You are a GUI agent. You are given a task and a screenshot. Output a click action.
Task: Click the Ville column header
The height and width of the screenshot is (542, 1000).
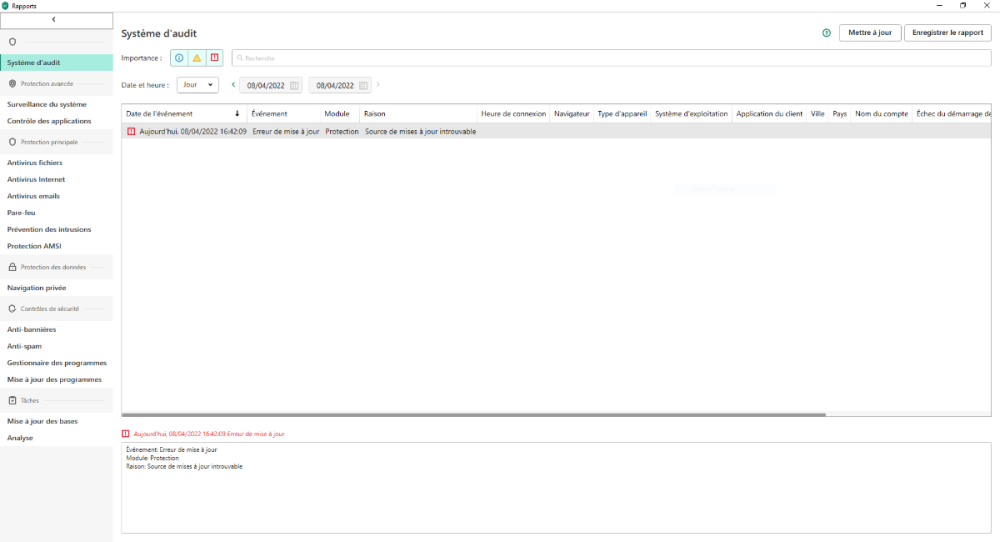tap(818, 114)
